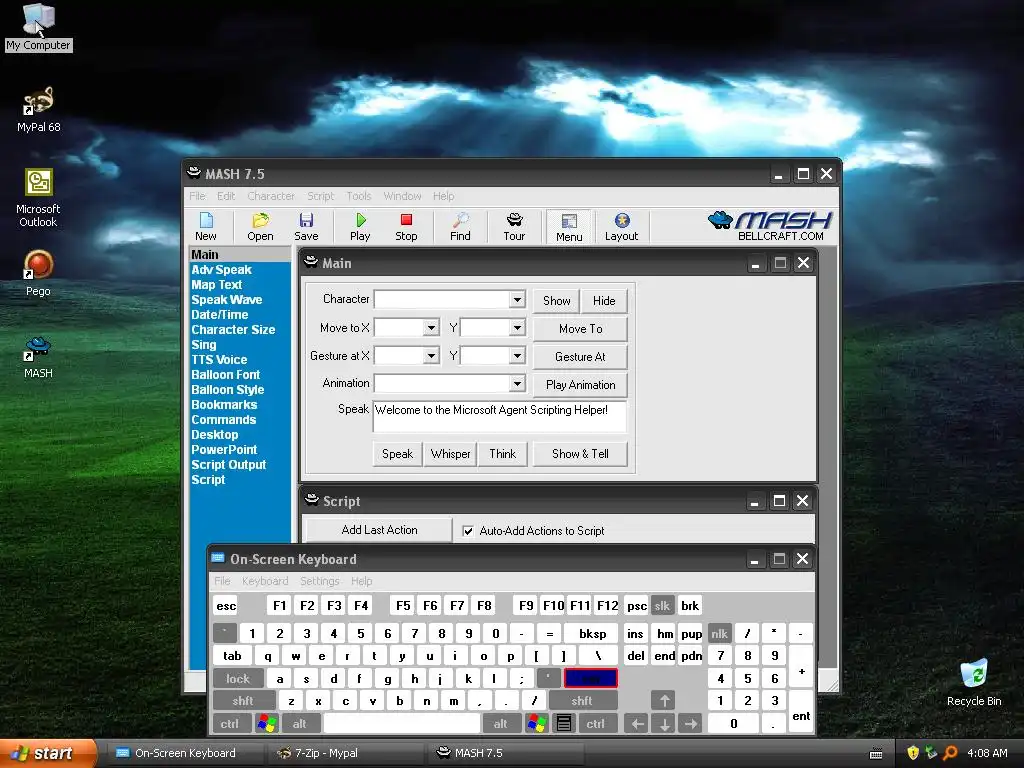
Task: Click the keyboard icon in the taskbar tray
Action: pos(876,754)
